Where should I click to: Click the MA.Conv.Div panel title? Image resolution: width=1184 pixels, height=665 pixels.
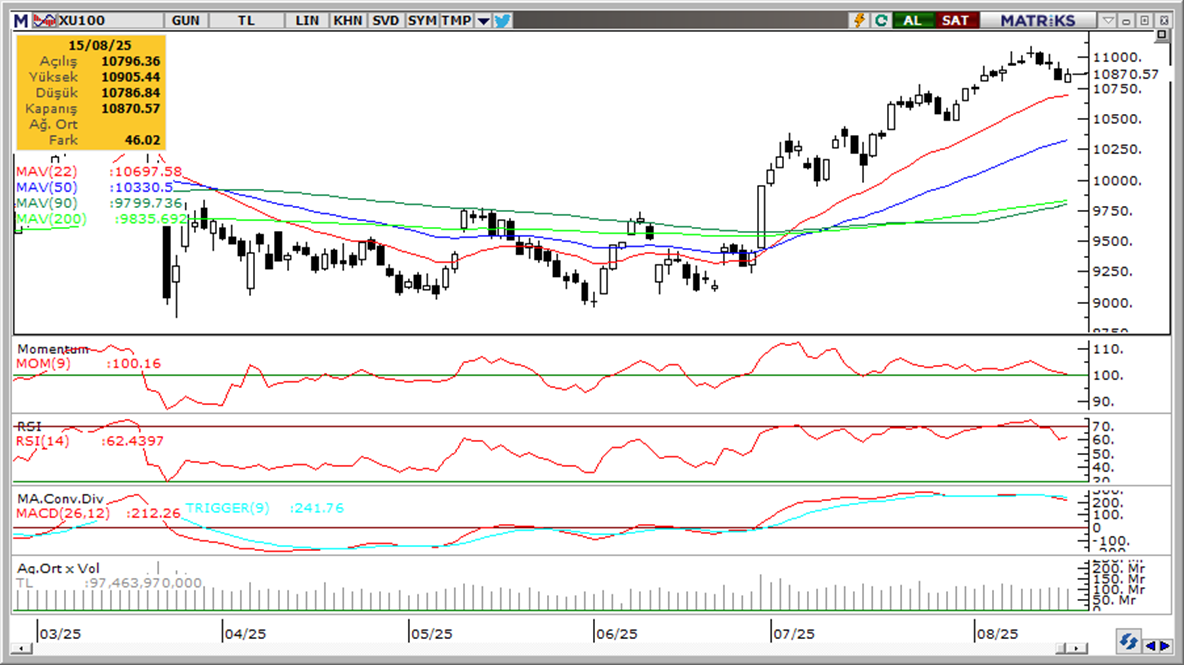click(60, 499)
